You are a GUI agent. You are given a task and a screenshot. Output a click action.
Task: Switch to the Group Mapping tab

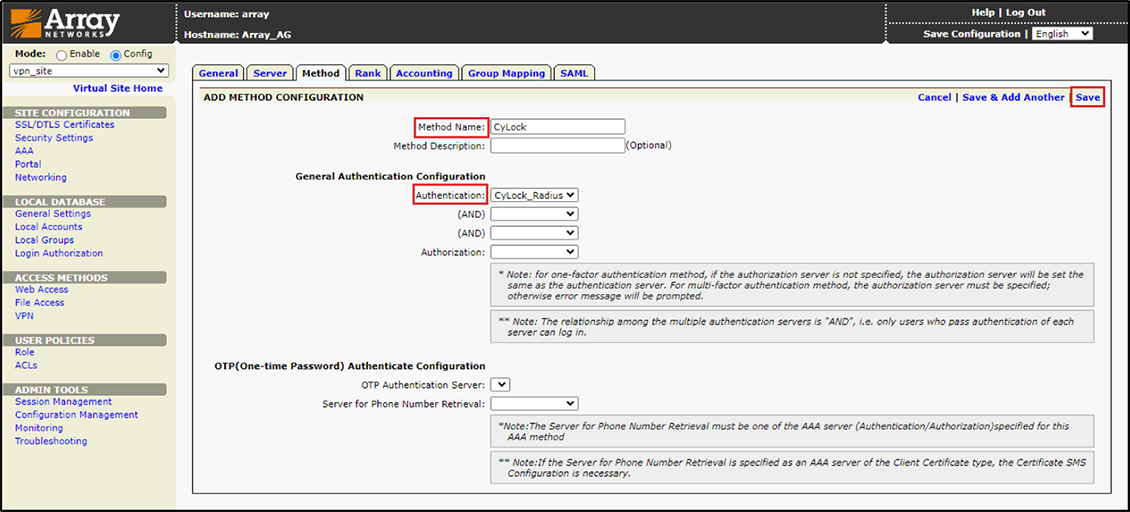(506, 73)
